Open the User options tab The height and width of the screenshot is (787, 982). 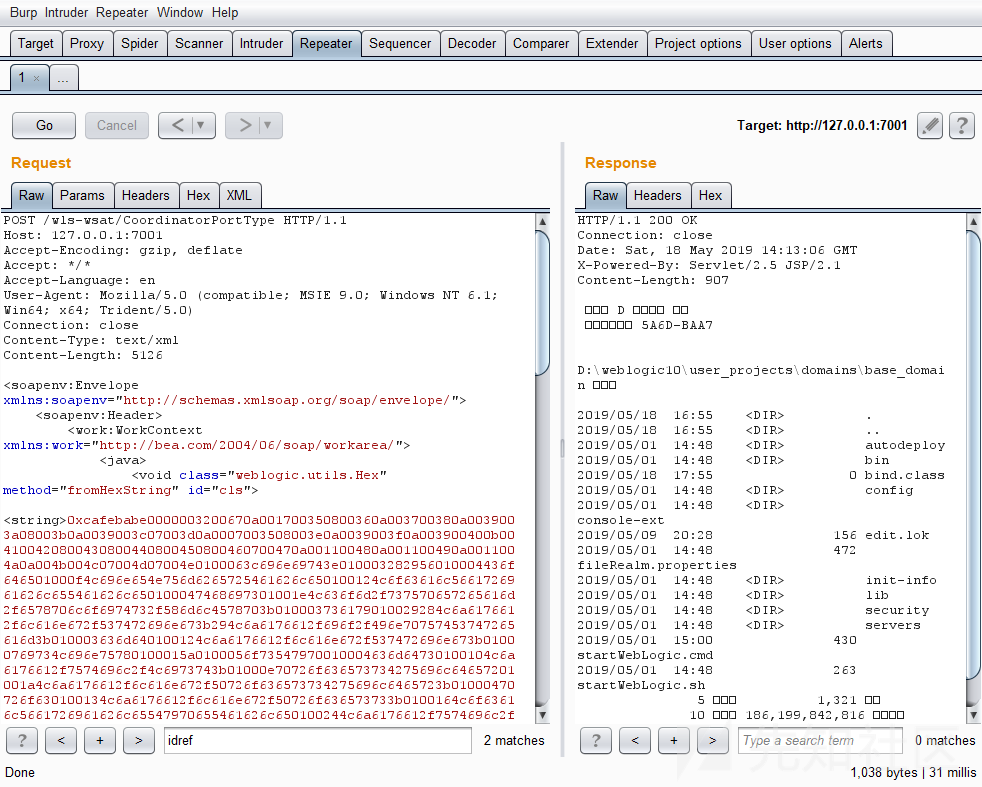point(795,44)
